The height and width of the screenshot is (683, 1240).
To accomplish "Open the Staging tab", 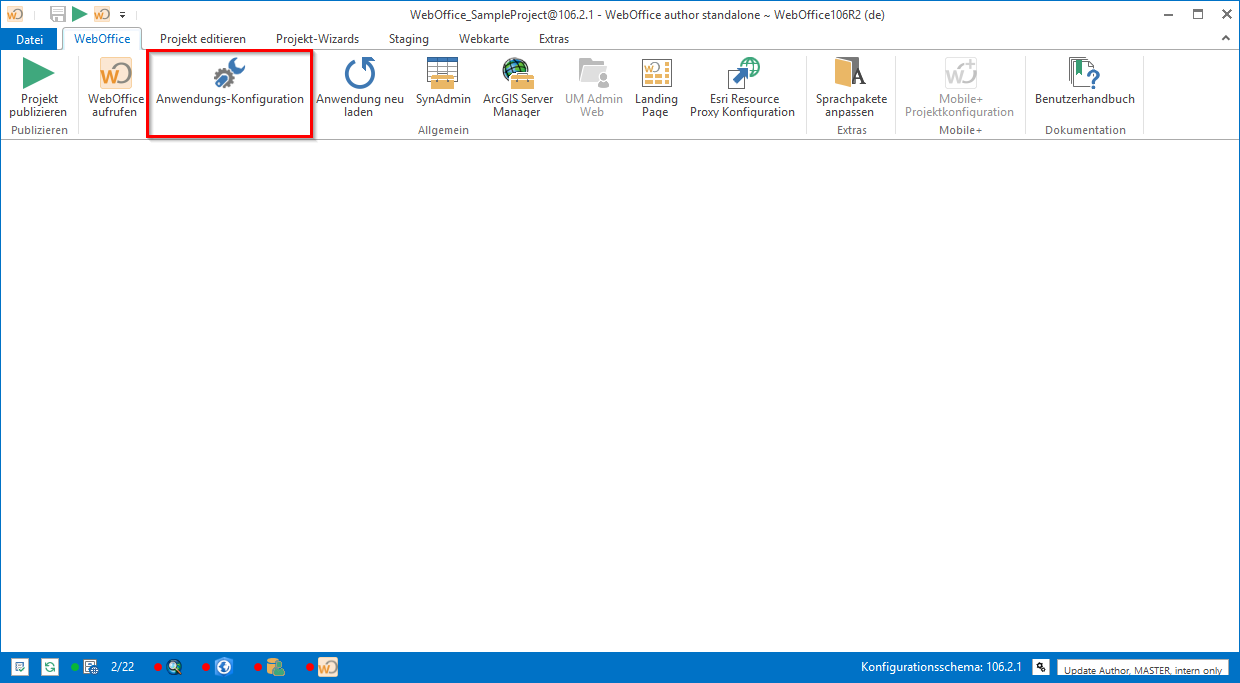I will pyautogui.click(x=408, y=39).
